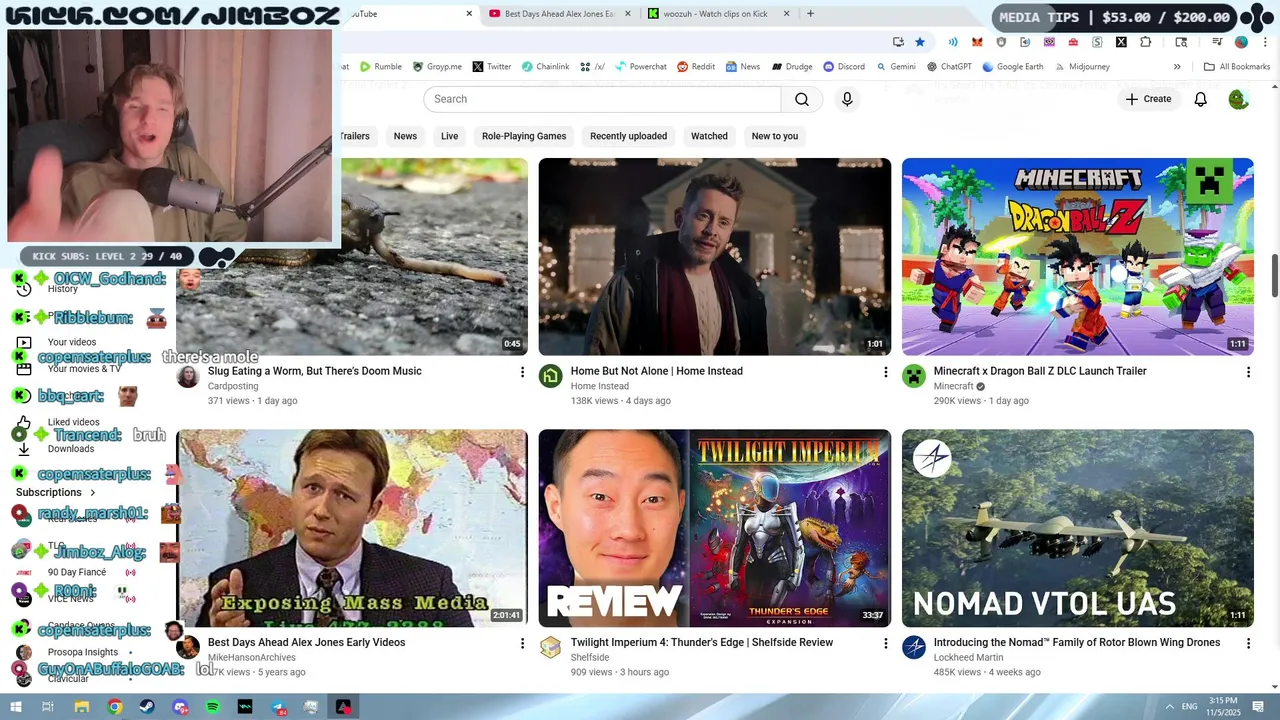1280x720 pixels.
Task: Select the Live filter chip
Action: point(449,136)
